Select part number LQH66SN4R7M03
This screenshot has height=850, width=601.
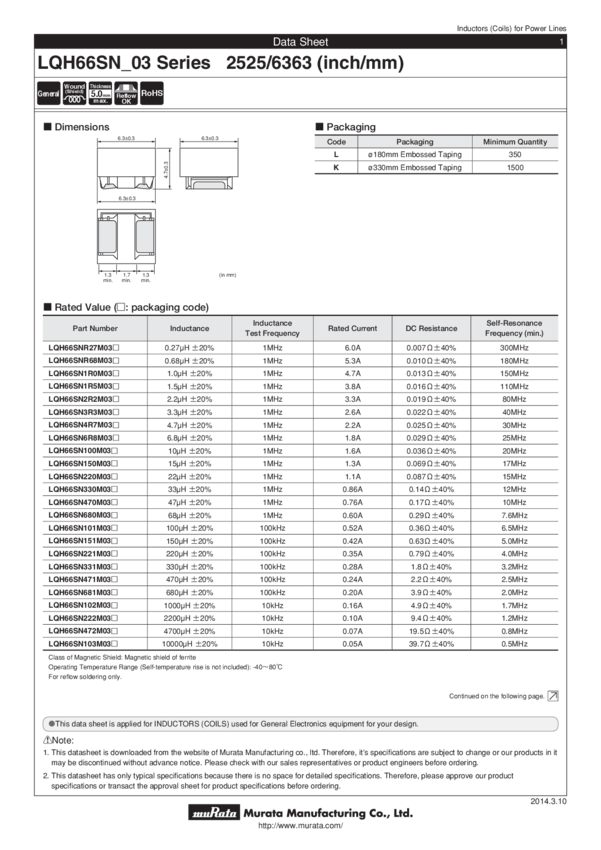coord(83,425)
